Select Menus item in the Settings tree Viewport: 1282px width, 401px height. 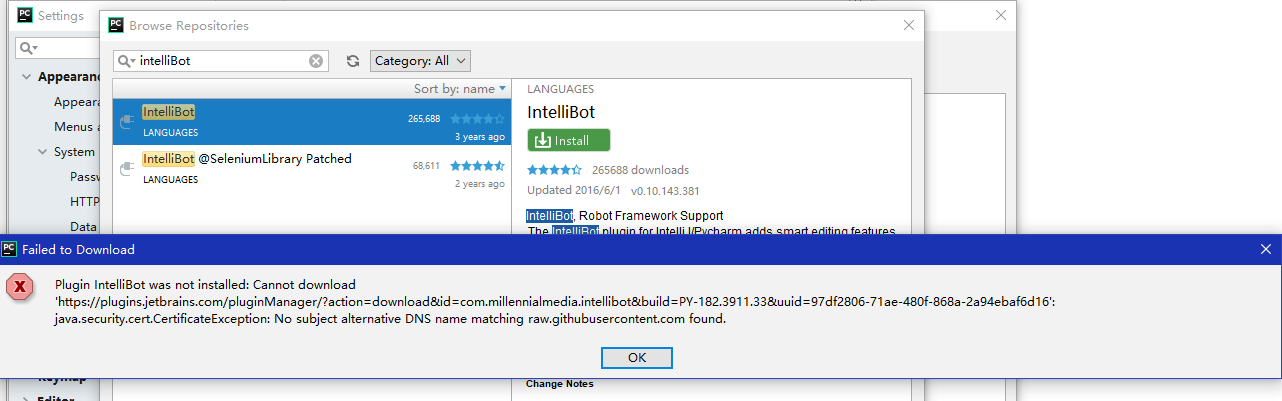click(77, 127)
